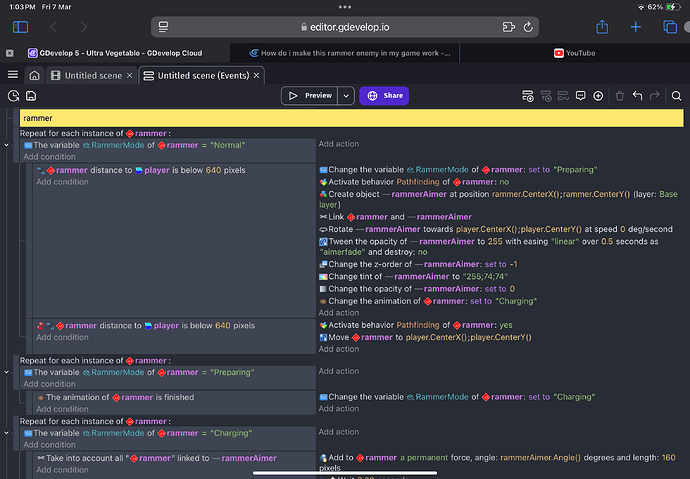Select 'Activate behavior Pathfinding of rammer: no' action
The width and height of the screenshot is (690, 479).
click(414, 182)
